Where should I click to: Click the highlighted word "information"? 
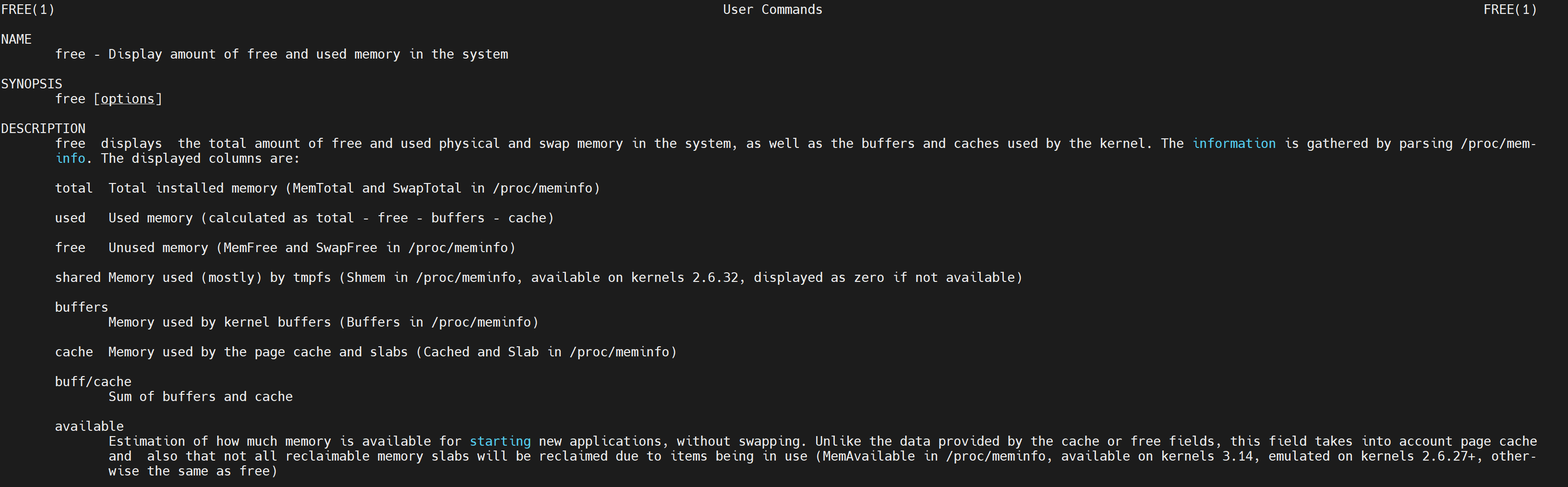click(x=1234, y=144)
